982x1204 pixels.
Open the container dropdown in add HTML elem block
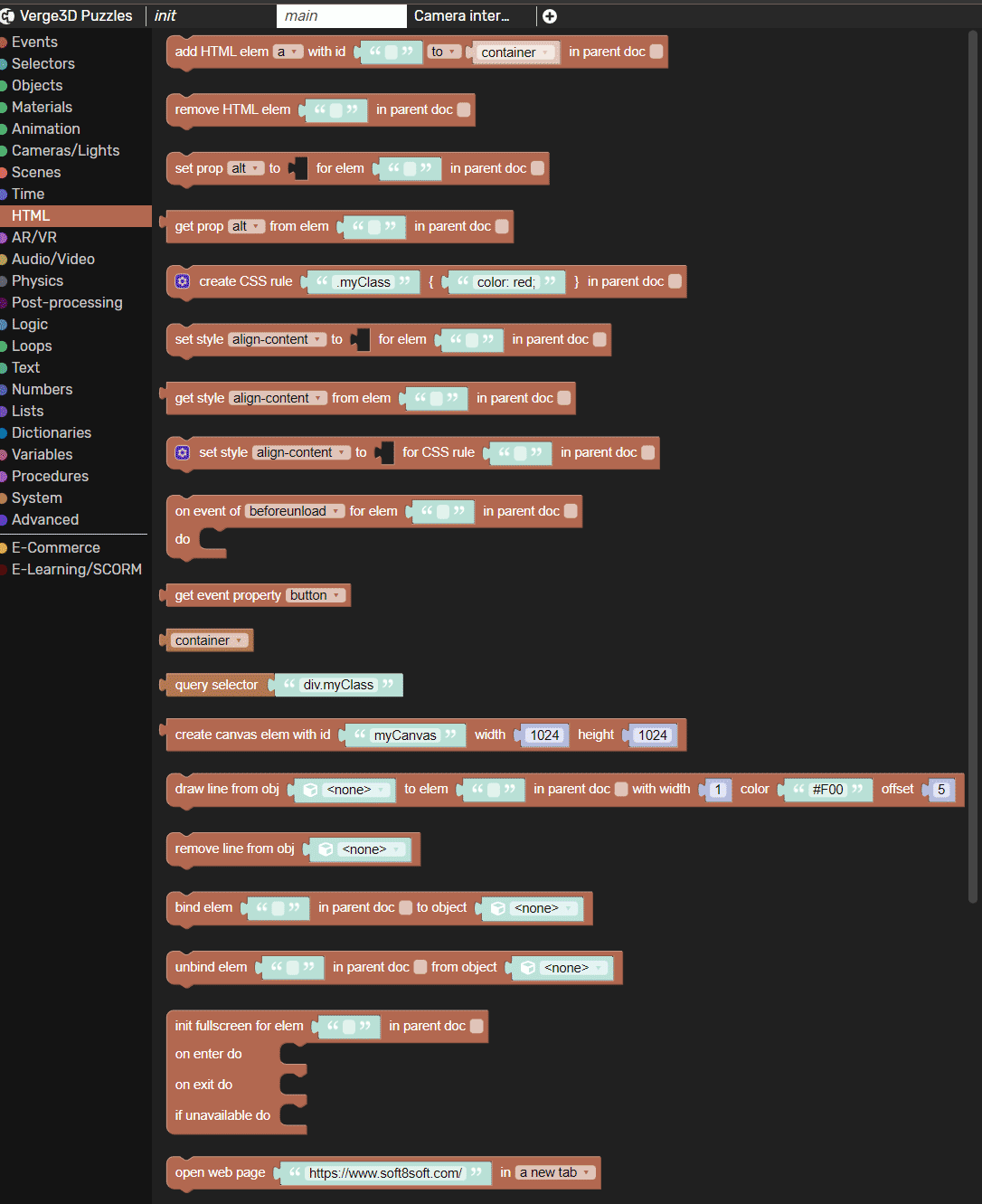point(516,52)
